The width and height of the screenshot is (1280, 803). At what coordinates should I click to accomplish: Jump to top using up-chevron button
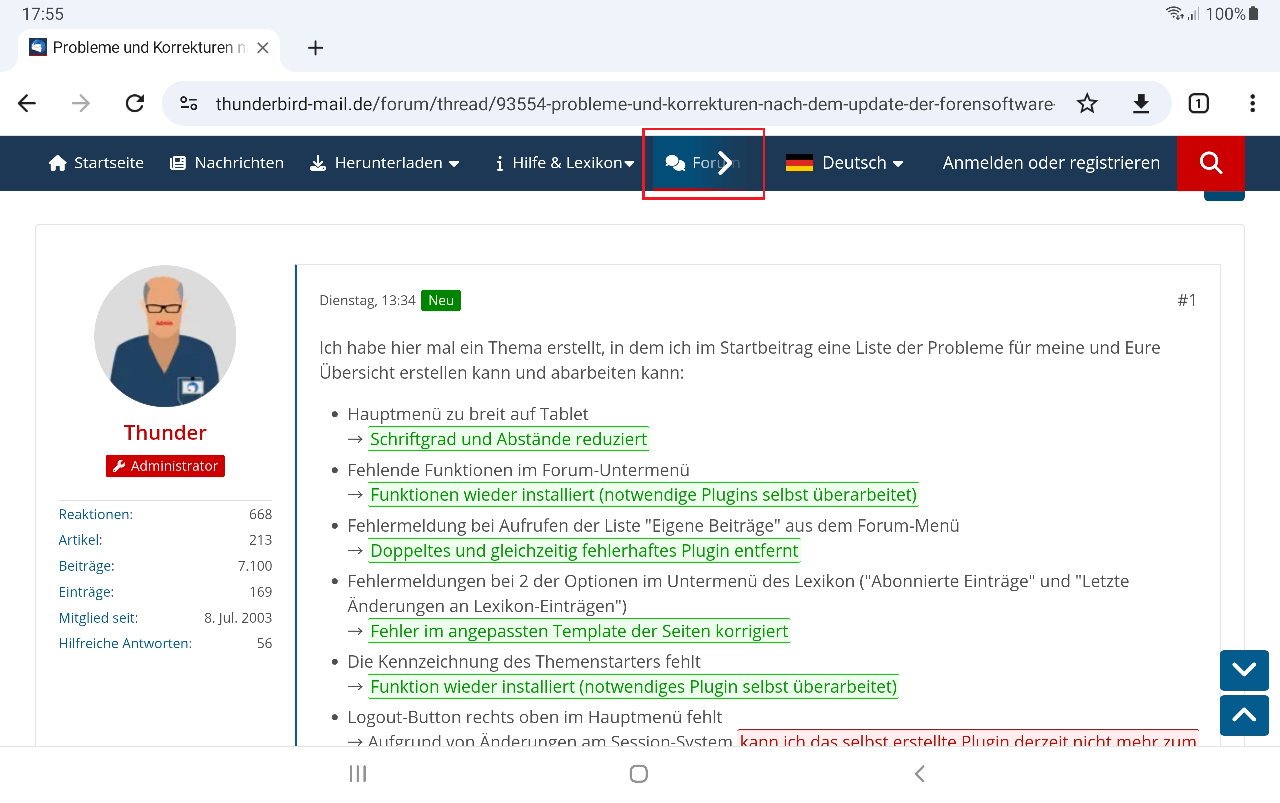pyautogui.click(x=1244, y=715)
